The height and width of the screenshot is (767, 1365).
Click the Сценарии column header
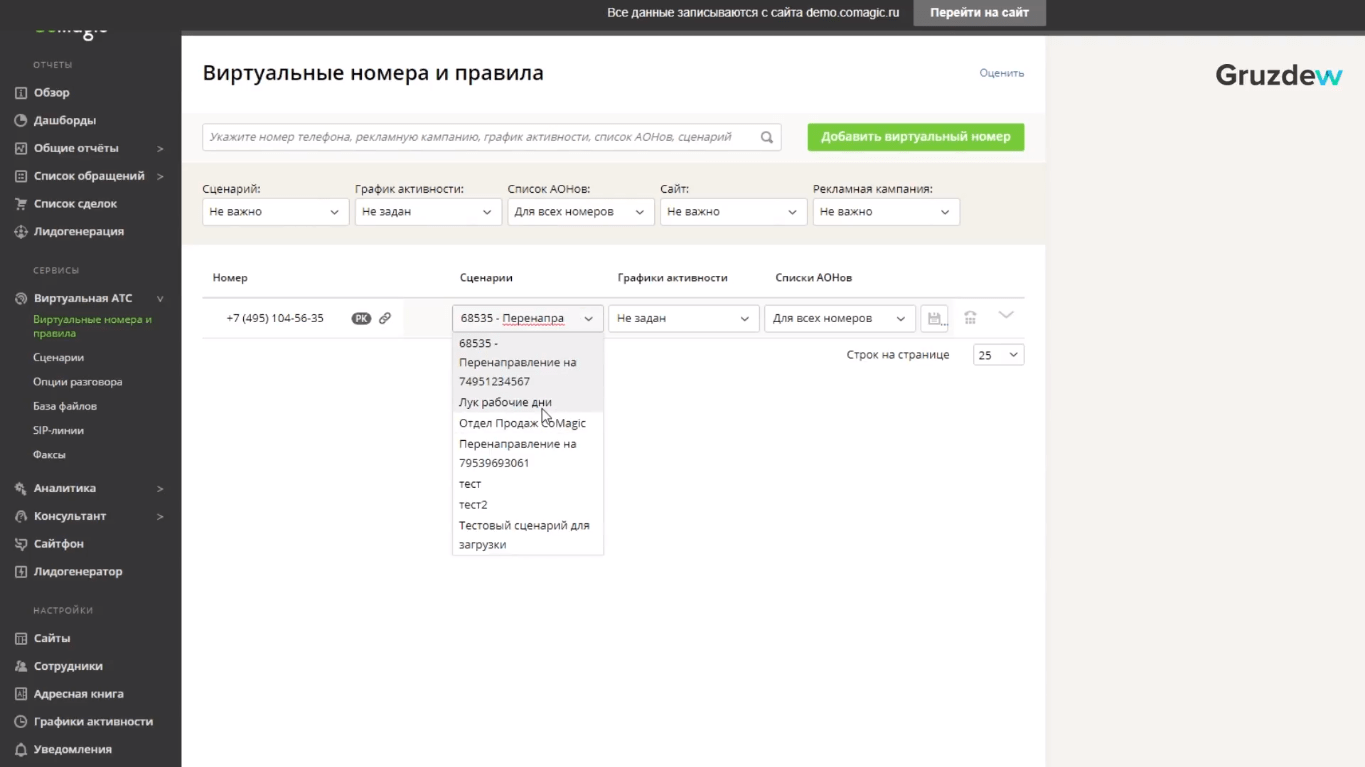click(486, 278)
